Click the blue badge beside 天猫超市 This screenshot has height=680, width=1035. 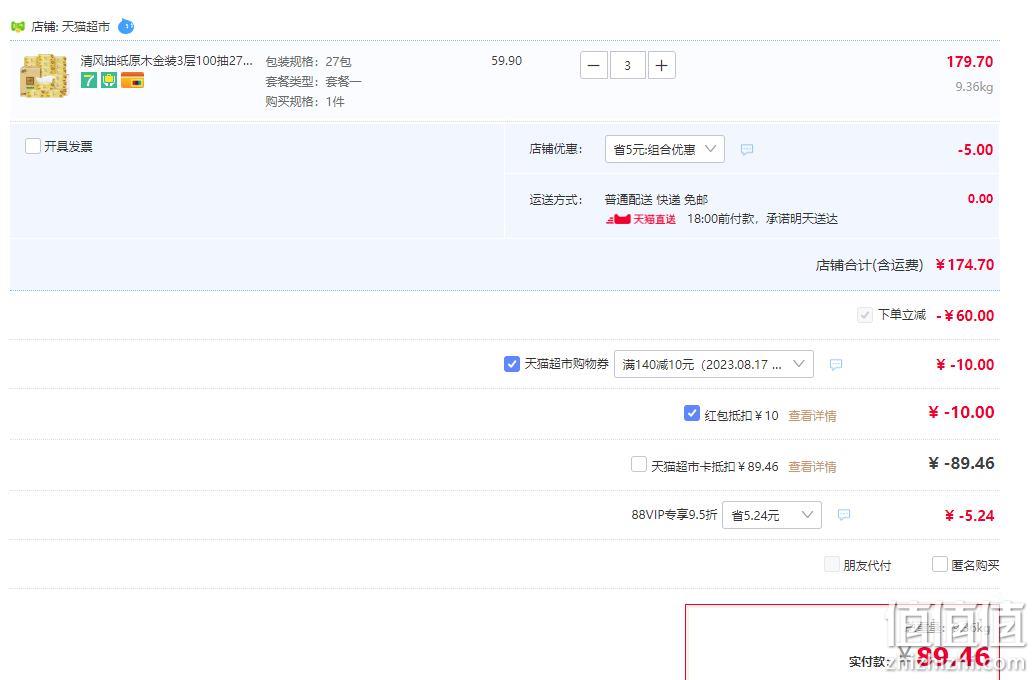tap(125, 26)
